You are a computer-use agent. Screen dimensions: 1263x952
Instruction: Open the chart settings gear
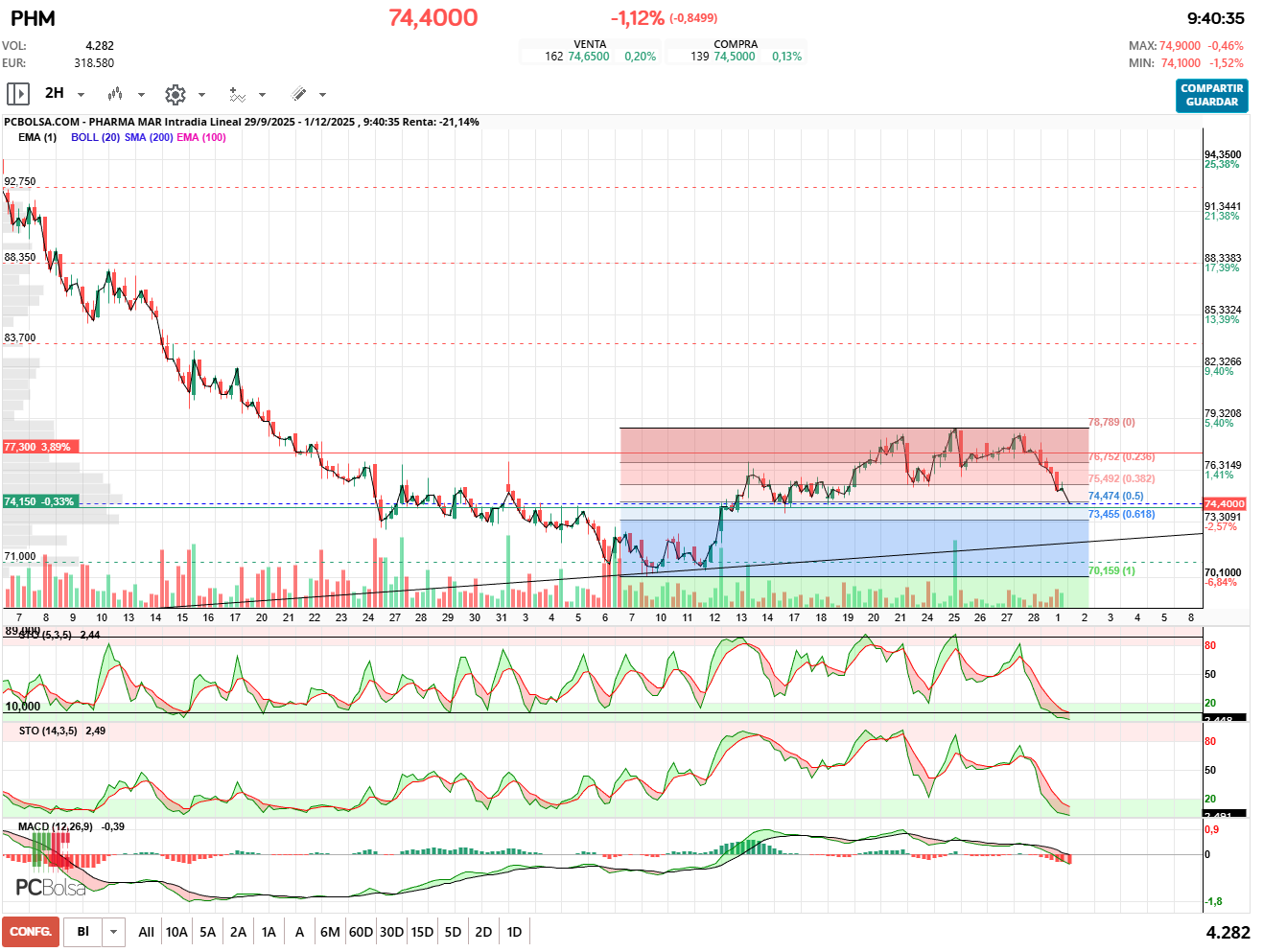click(175, 94)
